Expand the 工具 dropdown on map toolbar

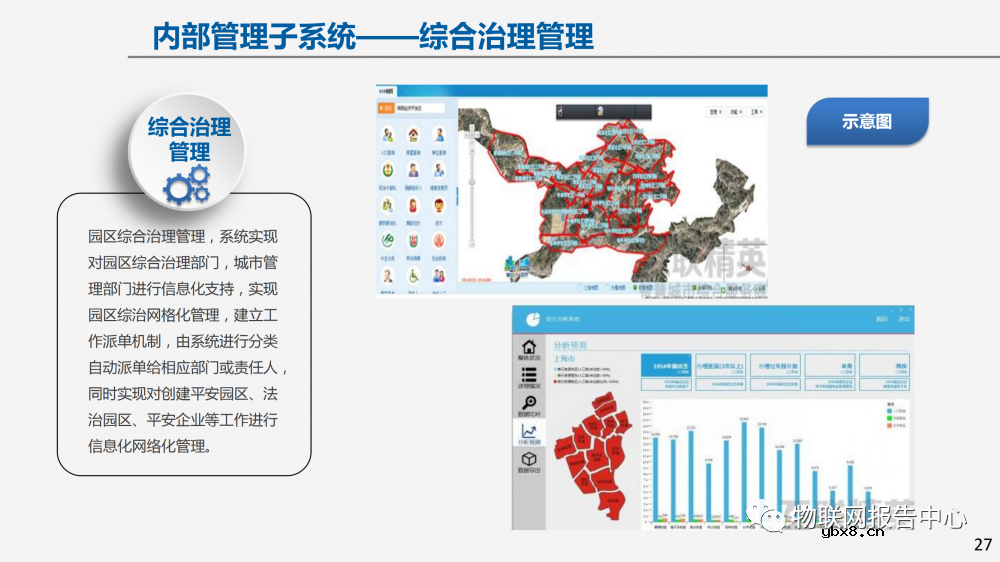pos(756,112)
